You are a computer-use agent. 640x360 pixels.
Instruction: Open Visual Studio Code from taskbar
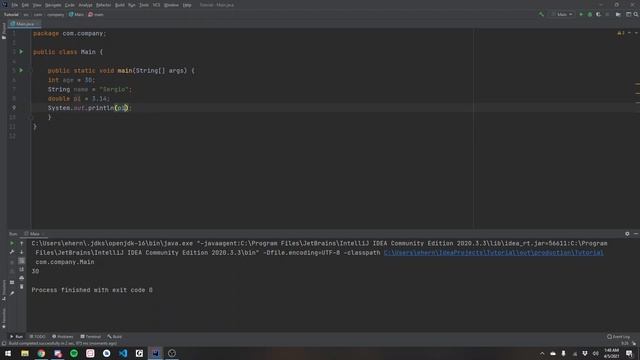(x=123, y=353)
